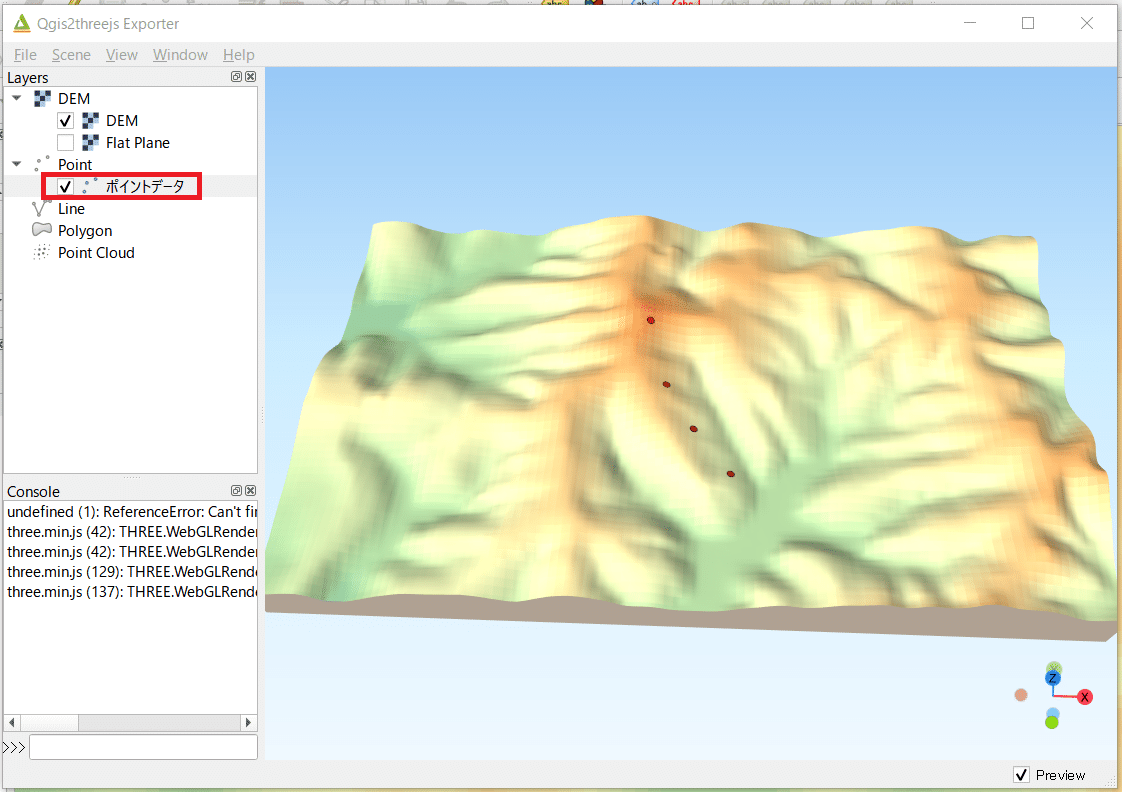Select the DEM group raster icon
Screen dimensions: 1122x792
[x=42, y=99]
